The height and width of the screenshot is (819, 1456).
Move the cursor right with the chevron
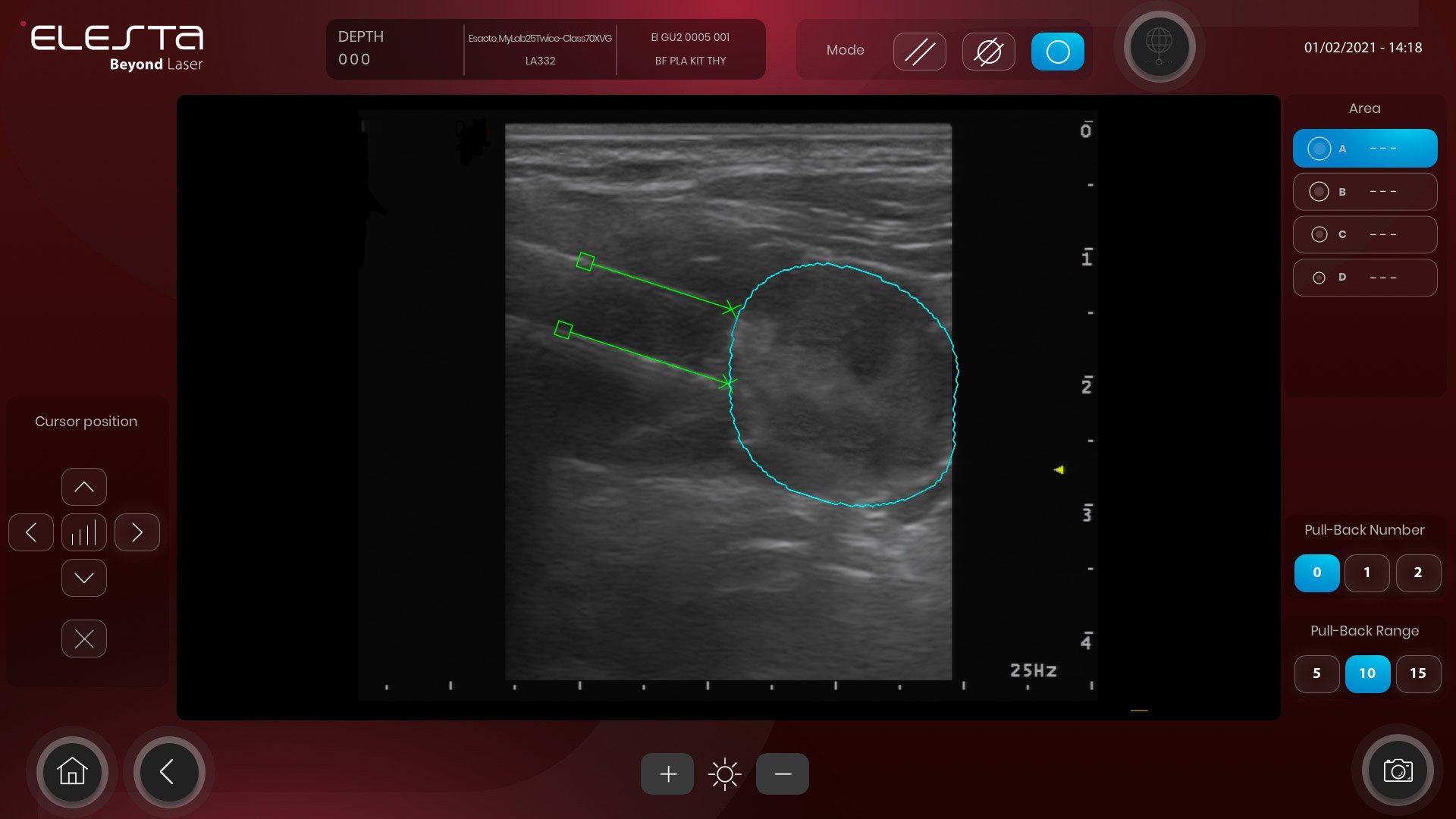pyautogui.click(x=137, y=532)
